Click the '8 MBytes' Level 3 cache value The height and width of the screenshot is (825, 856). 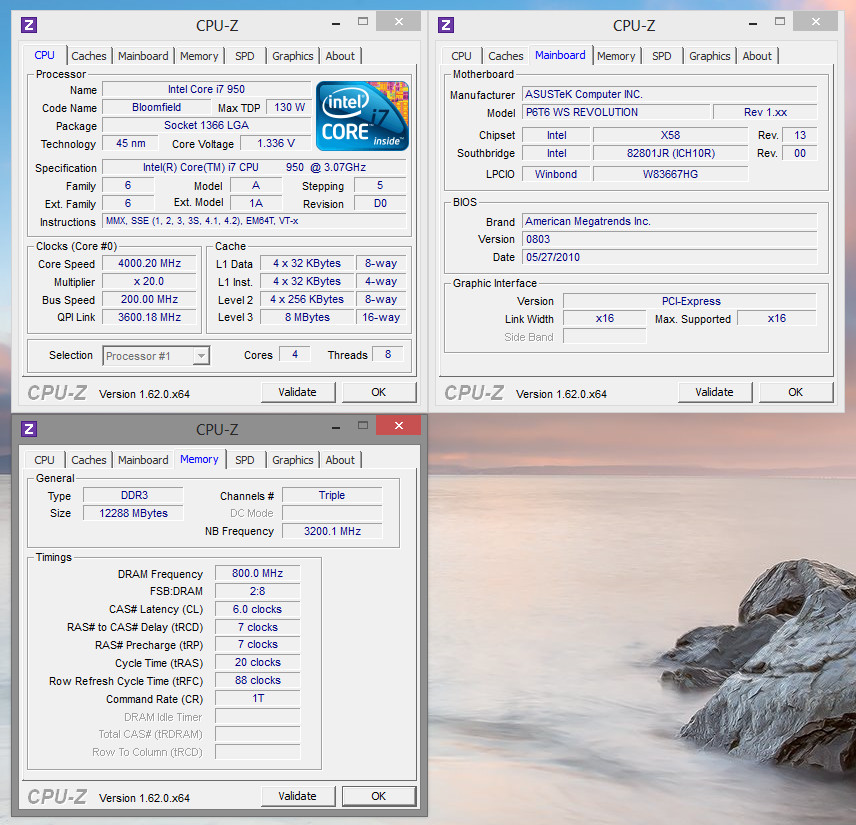click(x=307, y=317)
